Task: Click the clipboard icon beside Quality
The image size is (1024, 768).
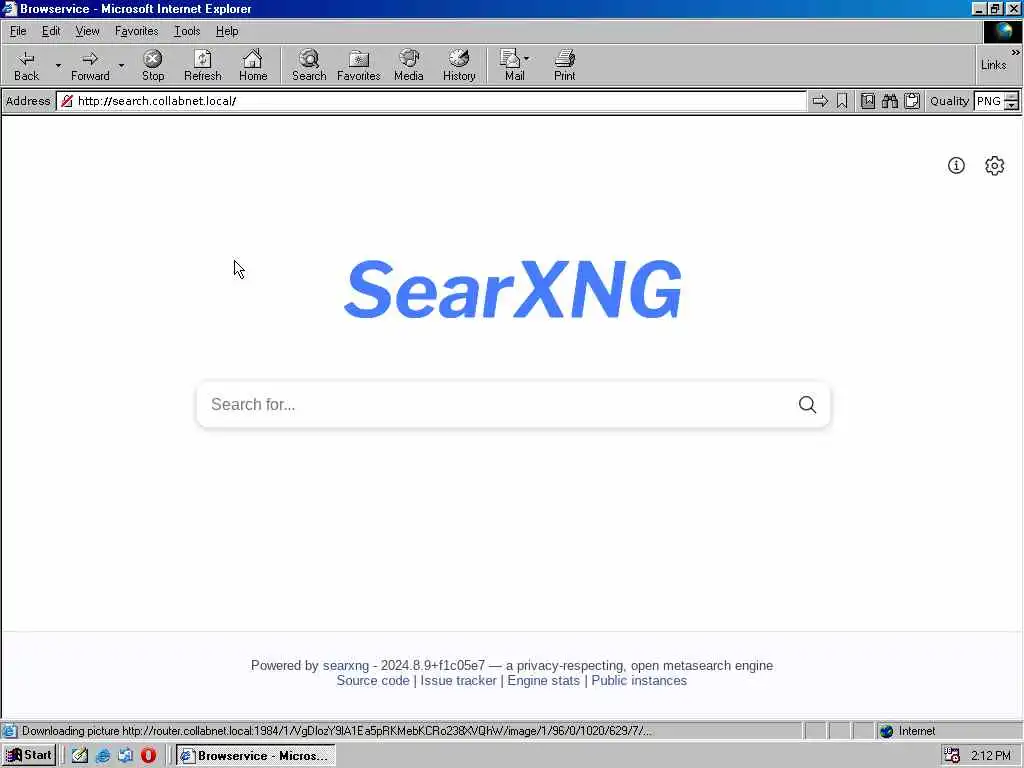Action: [912, 101]
